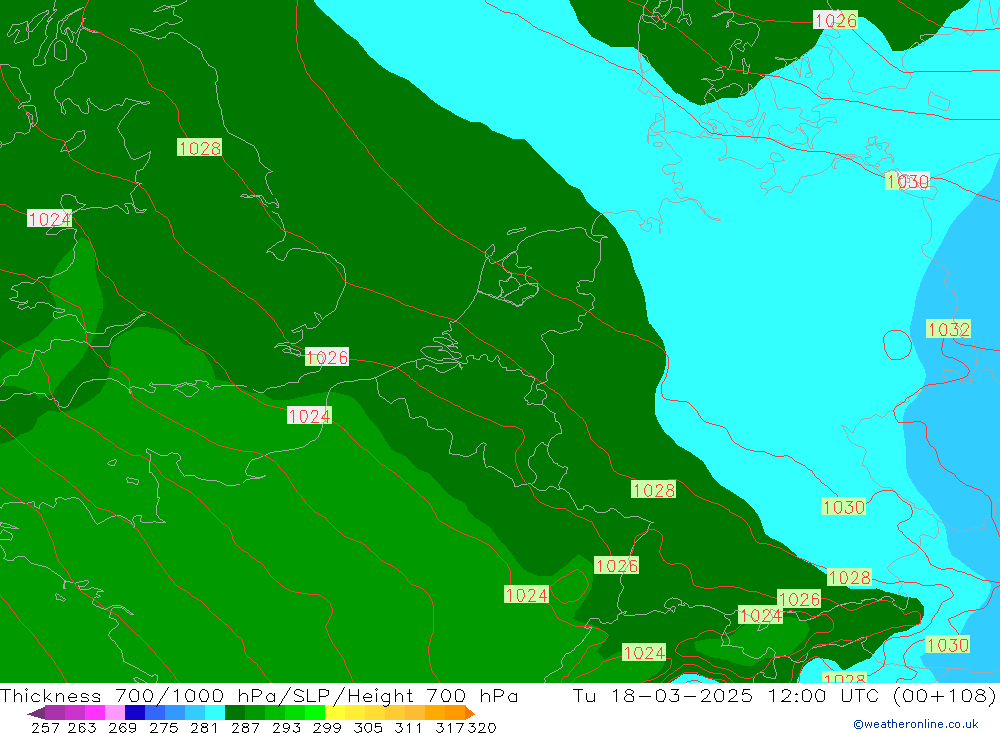This screenshot has width=1000, height=733.
Task: Click the legend value 305
Action: pos(367,727)
